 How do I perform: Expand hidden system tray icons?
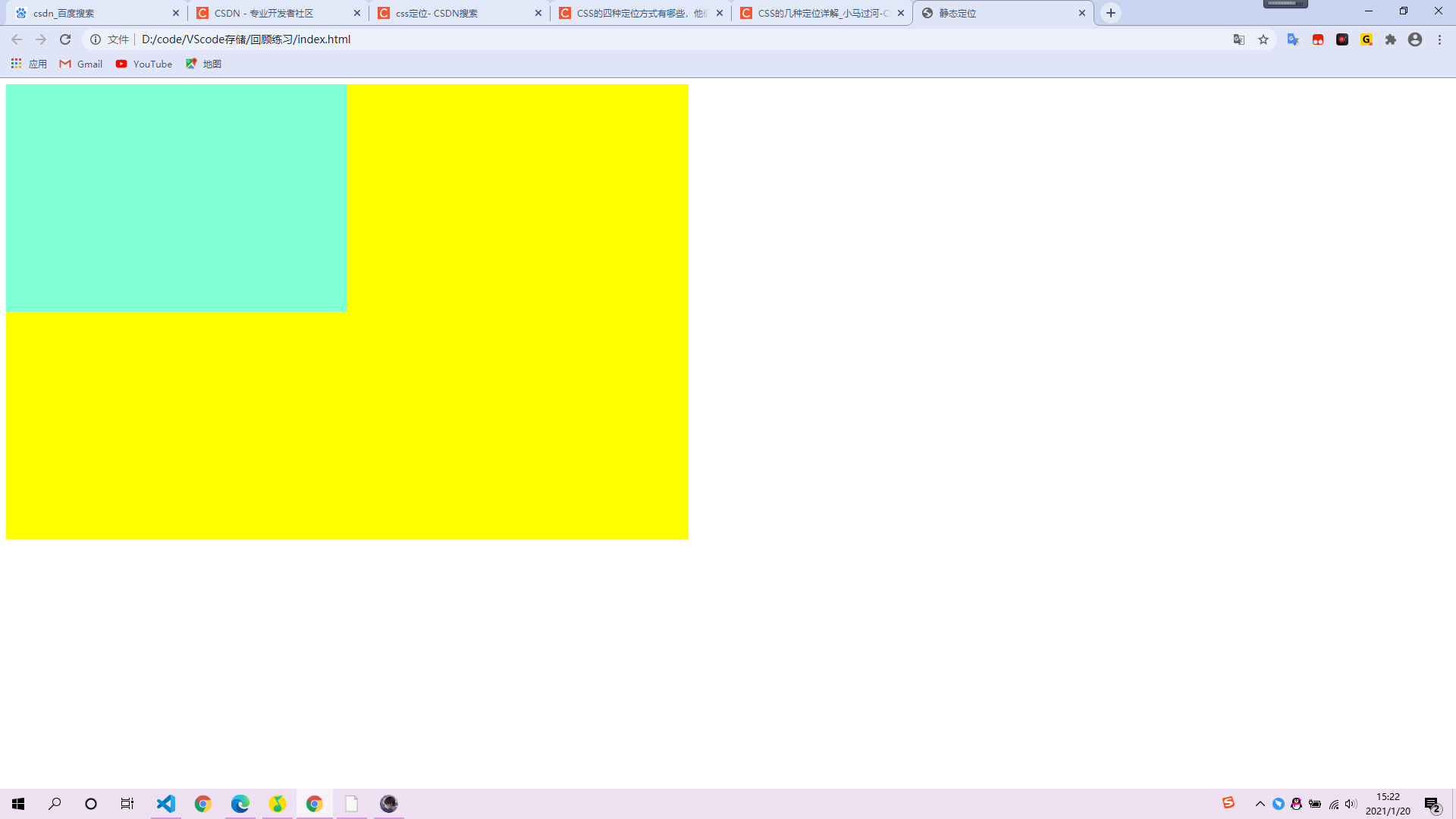click(1260, 804)
